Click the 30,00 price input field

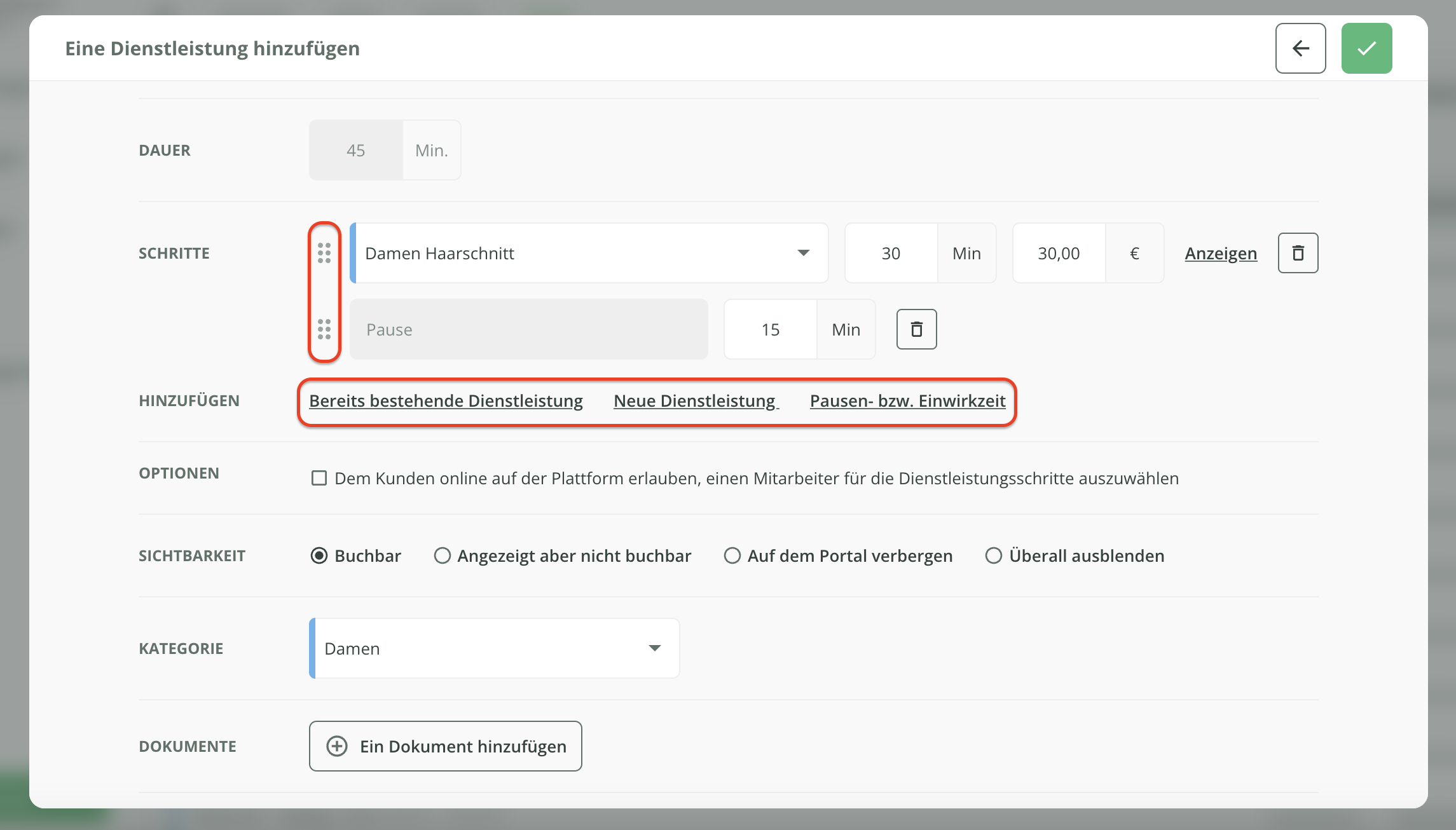[x=1059, y=253]
